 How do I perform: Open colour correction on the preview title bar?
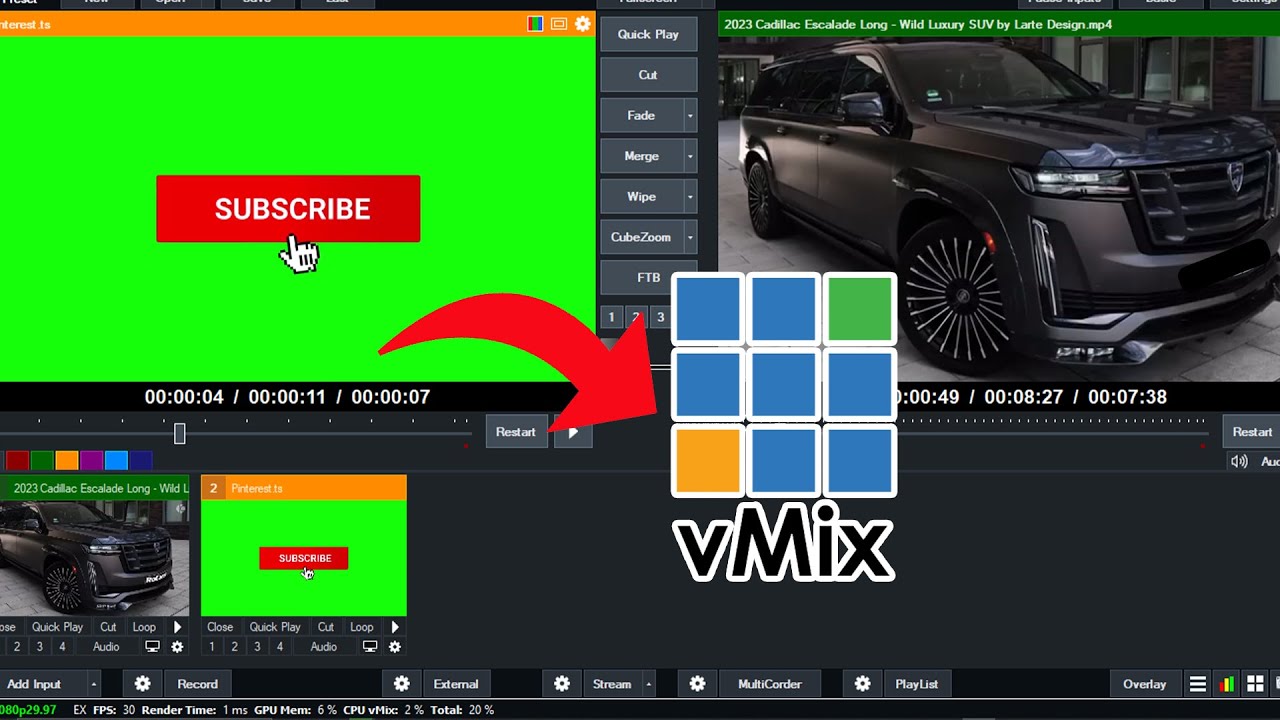click(x=535, y=24)
